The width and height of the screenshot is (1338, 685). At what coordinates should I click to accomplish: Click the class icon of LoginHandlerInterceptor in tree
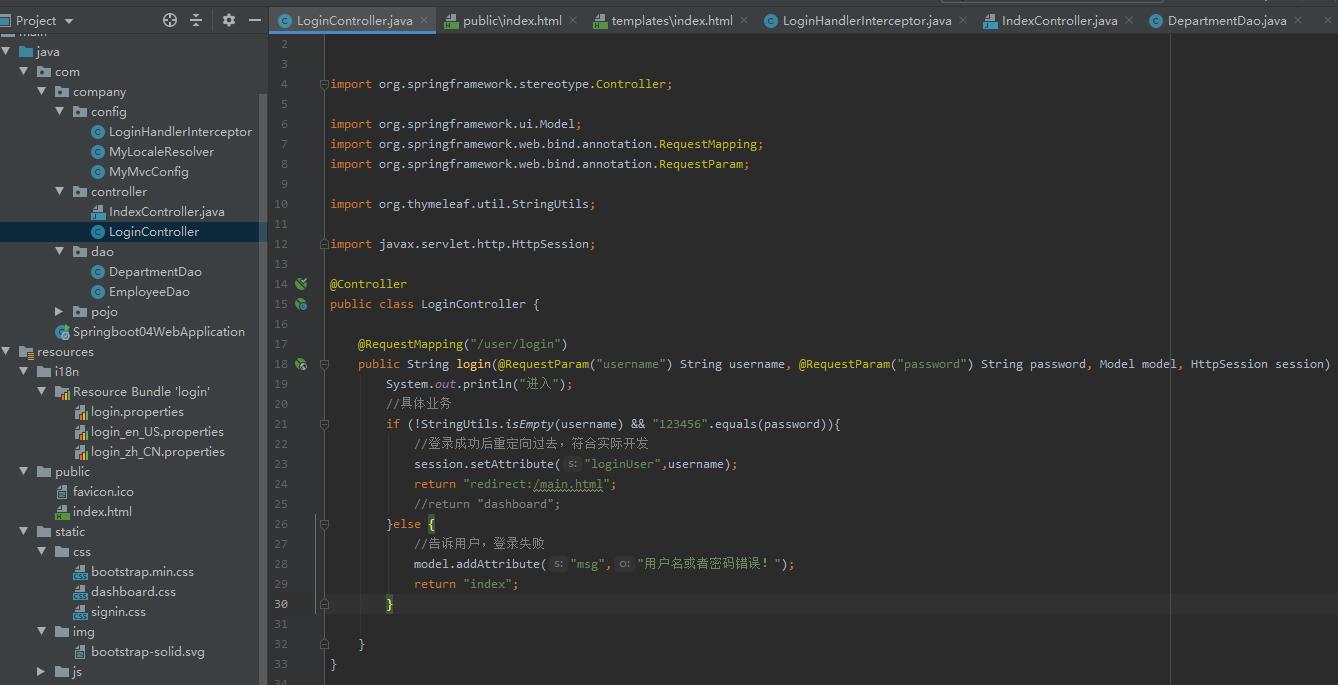click(x=98, y=132)
